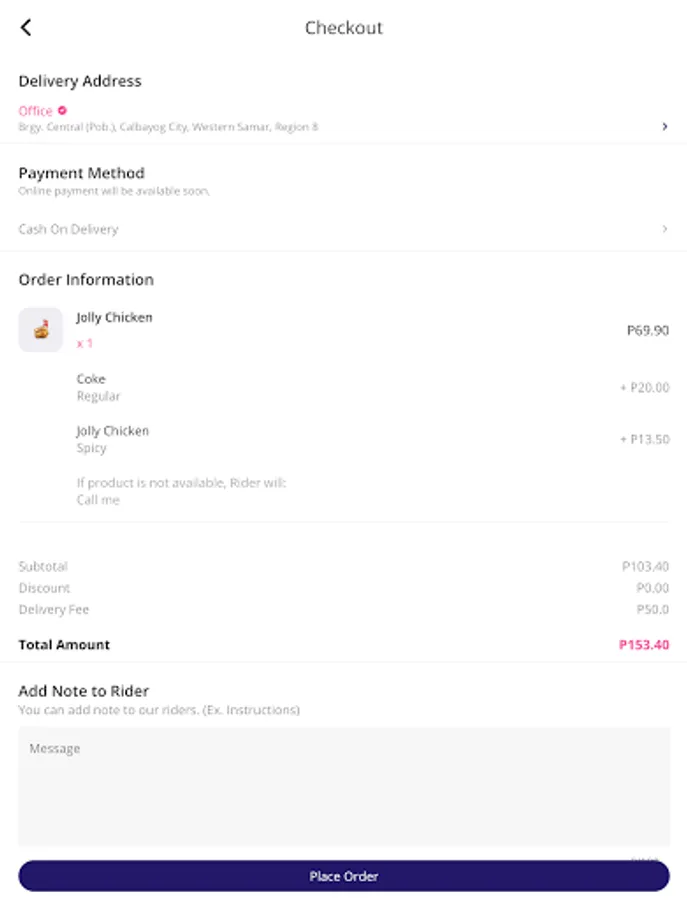687x900 pixels.
Task: Select the Coke Regular add-on
Action: [98, 388]
